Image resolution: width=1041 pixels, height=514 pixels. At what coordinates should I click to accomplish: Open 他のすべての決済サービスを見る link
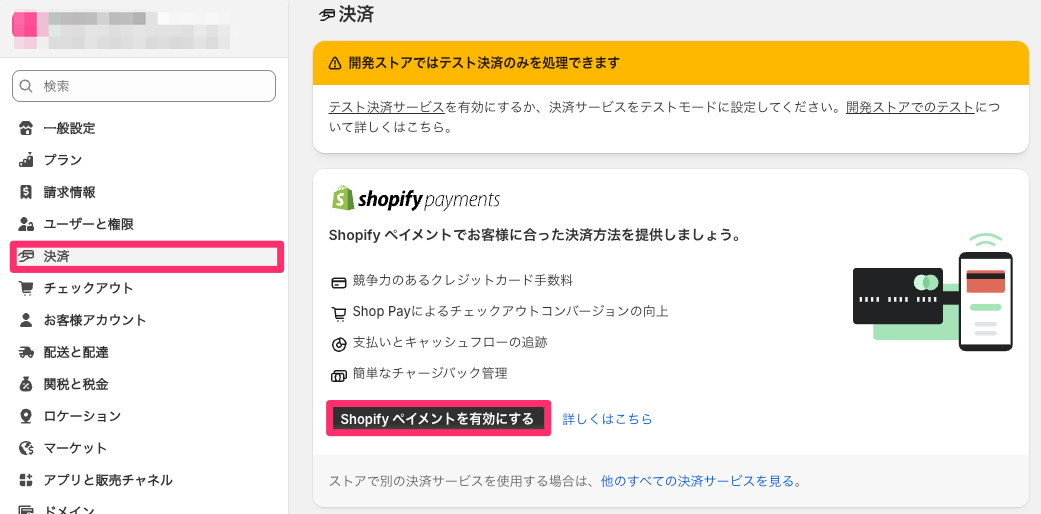pyautogui.click(x=696, y=481)
